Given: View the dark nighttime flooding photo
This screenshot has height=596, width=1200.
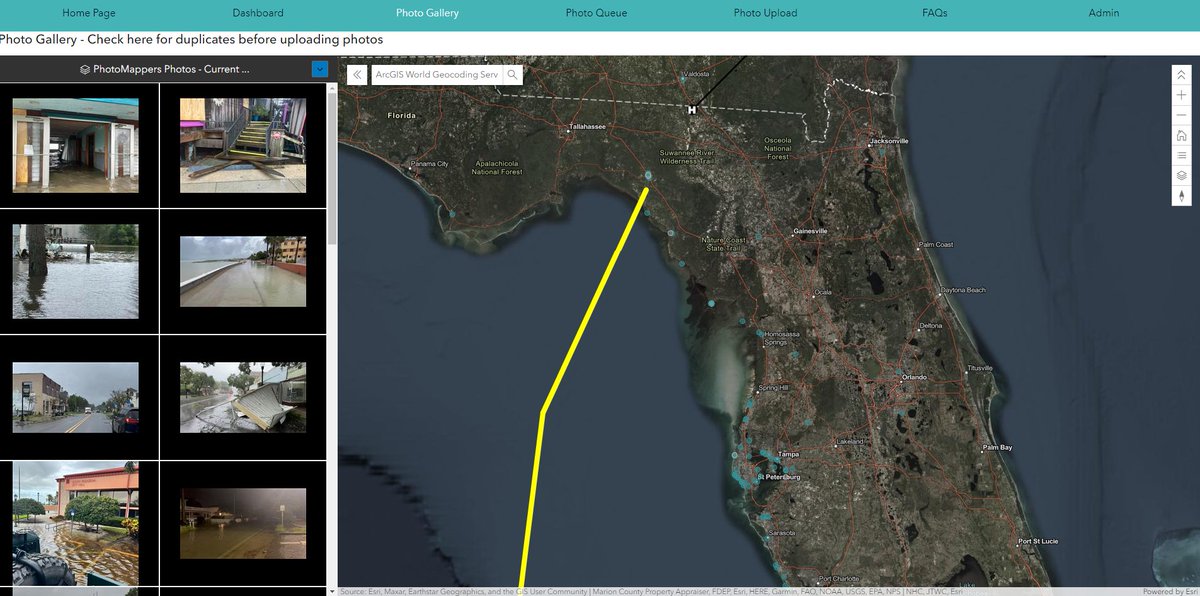Looking at the screenshot, I should (x=243, y=523).
